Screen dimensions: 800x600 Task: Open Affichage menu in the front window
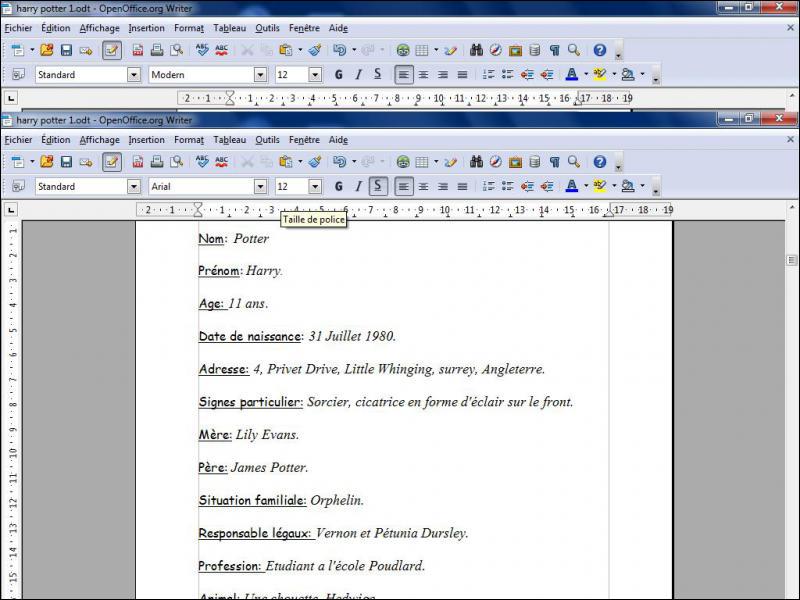99,140
